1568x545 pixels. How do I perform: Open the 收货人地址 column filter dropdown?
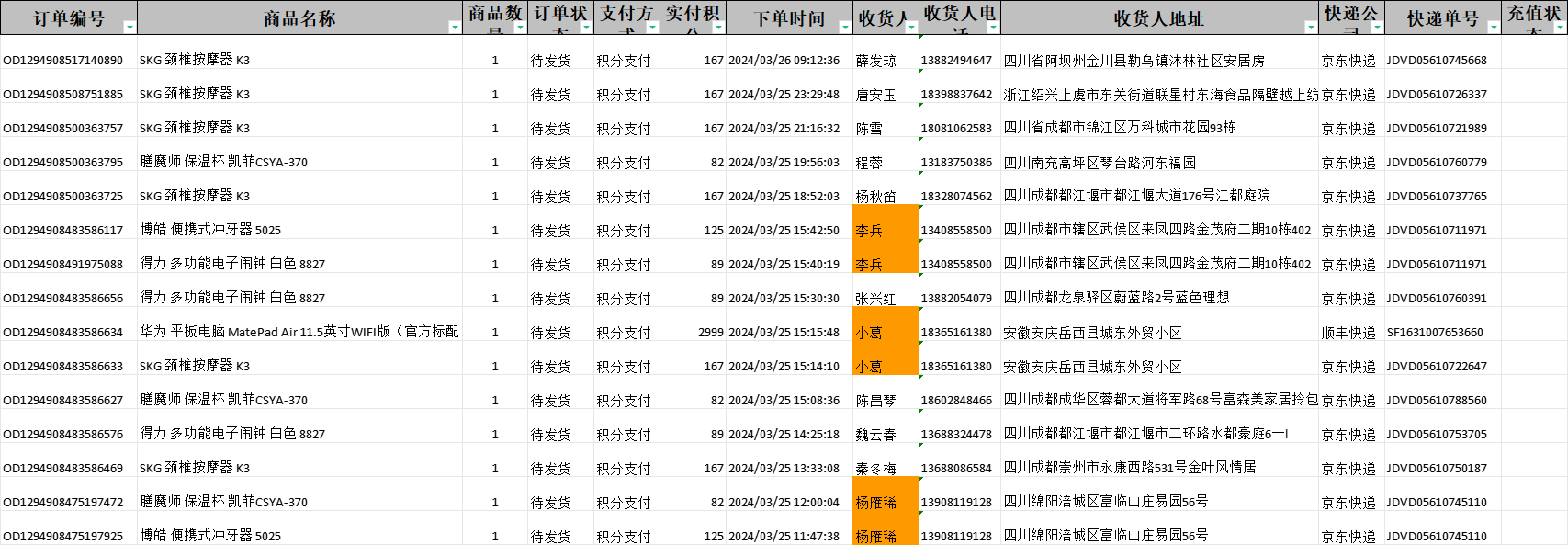click(x=1311, y=28)
